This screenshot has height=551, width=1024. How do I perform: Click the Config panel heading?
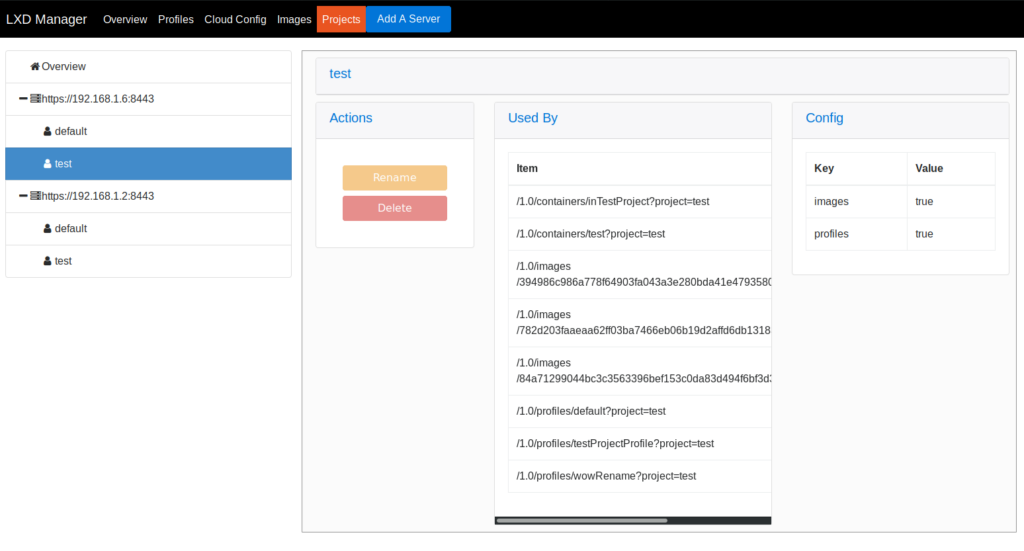click(824, 118)
